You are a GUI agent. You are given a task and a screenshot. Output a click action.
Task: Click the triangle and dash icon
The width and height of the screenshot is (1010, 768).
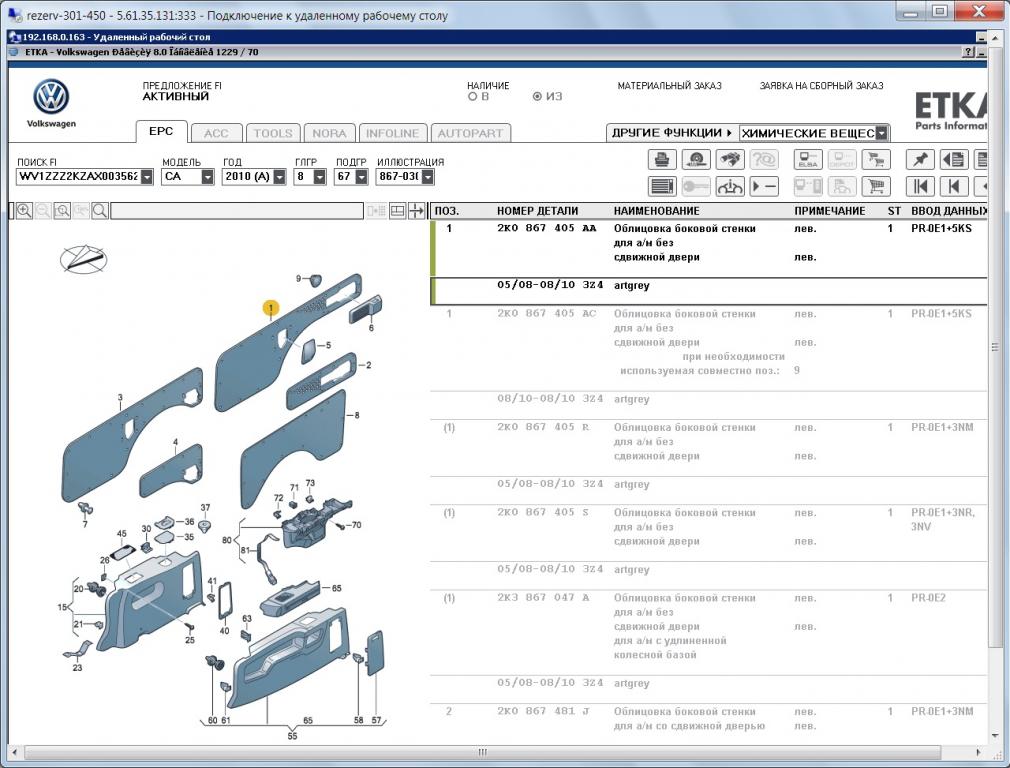pyautogui.click(x=765, y=186)
